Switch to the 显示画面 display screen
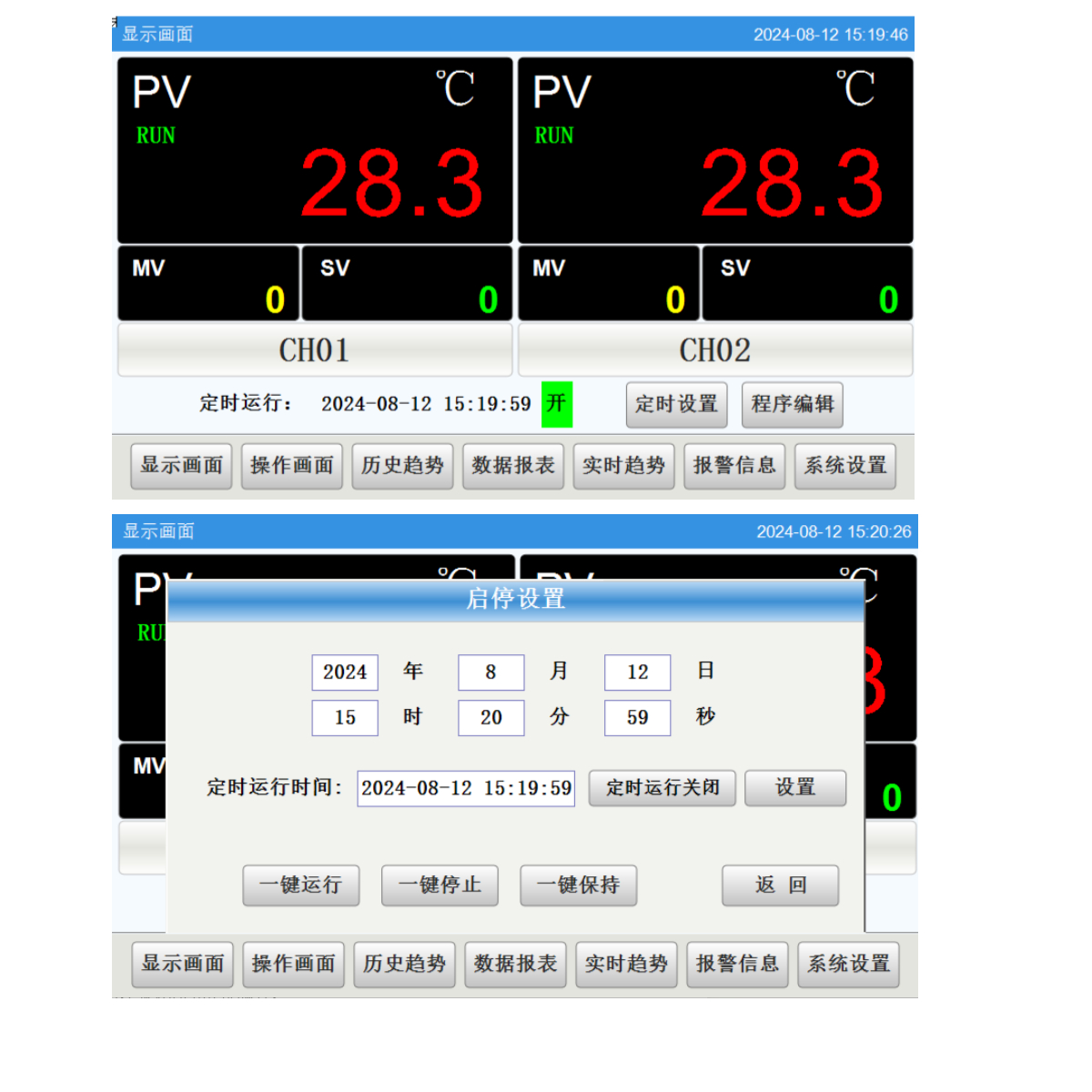 coord(180,466)
